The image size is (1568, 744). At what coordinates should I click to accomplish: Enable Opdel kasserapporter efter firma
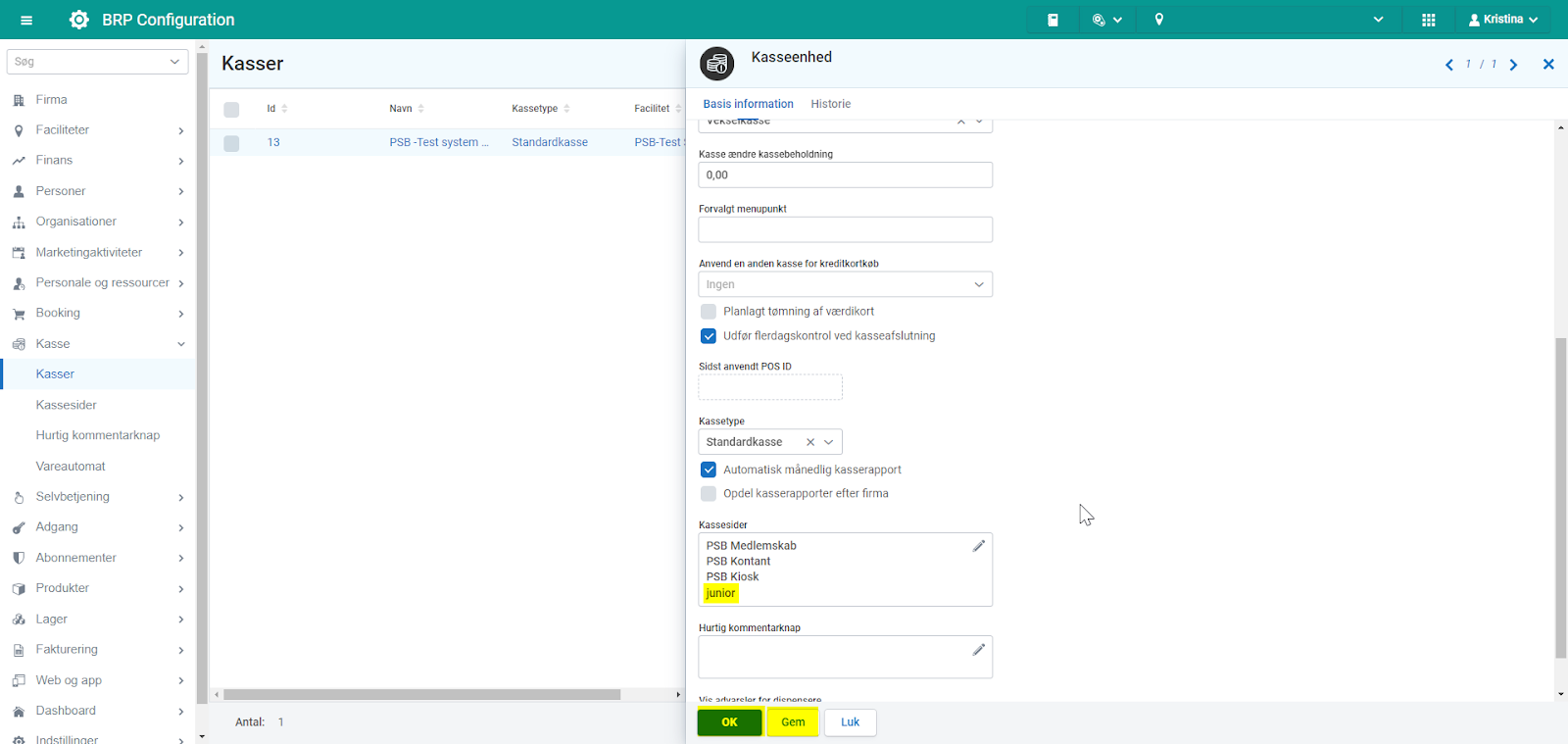[x=709, y=494]
